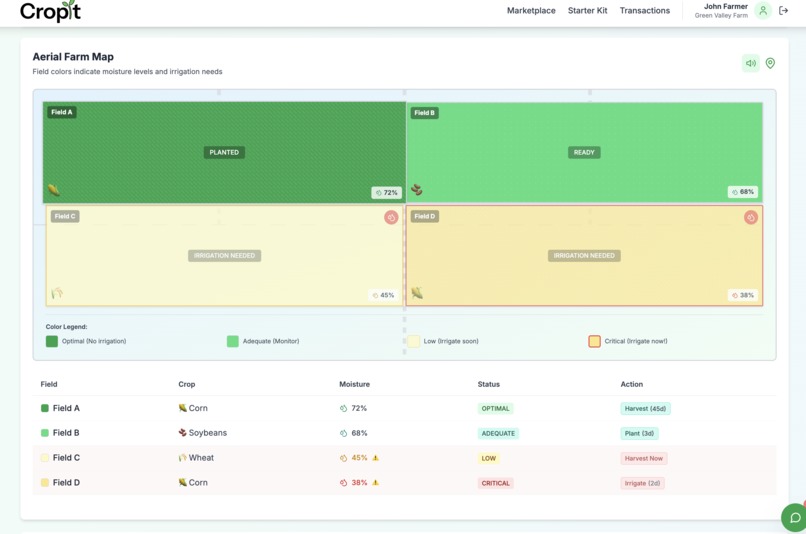Click the red irrigation alert icon in Field C
This screenshot has height=534, width=806.
click(x=391, y=217)
